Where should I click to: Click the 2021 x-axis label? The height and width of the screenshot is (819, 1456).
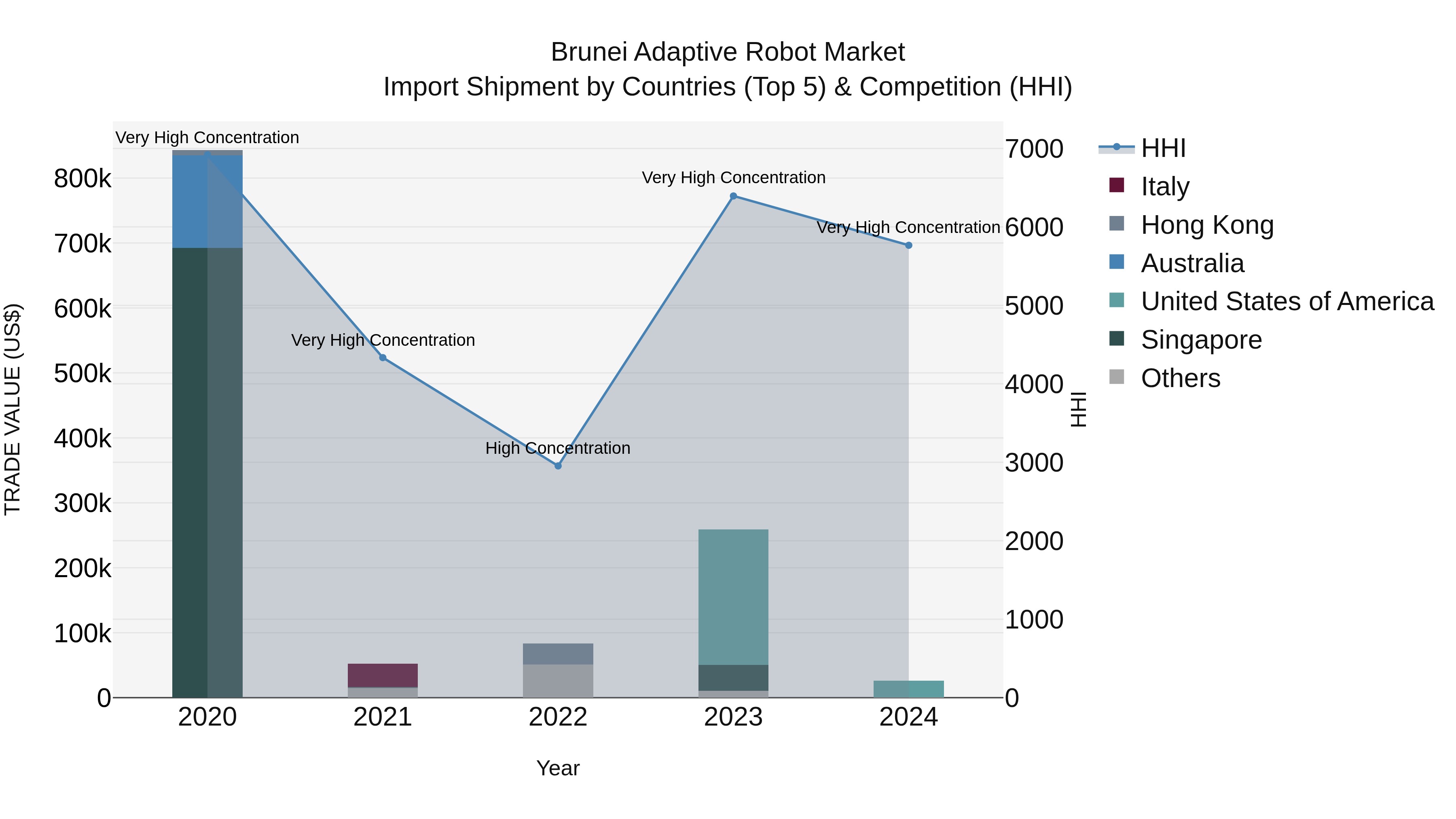383,717
